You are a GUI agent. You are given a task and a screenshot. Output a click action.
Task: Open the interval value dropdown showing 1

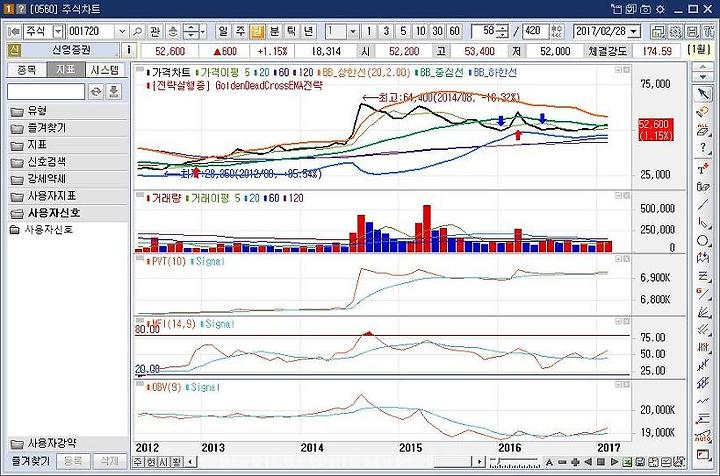coord(352,32)
